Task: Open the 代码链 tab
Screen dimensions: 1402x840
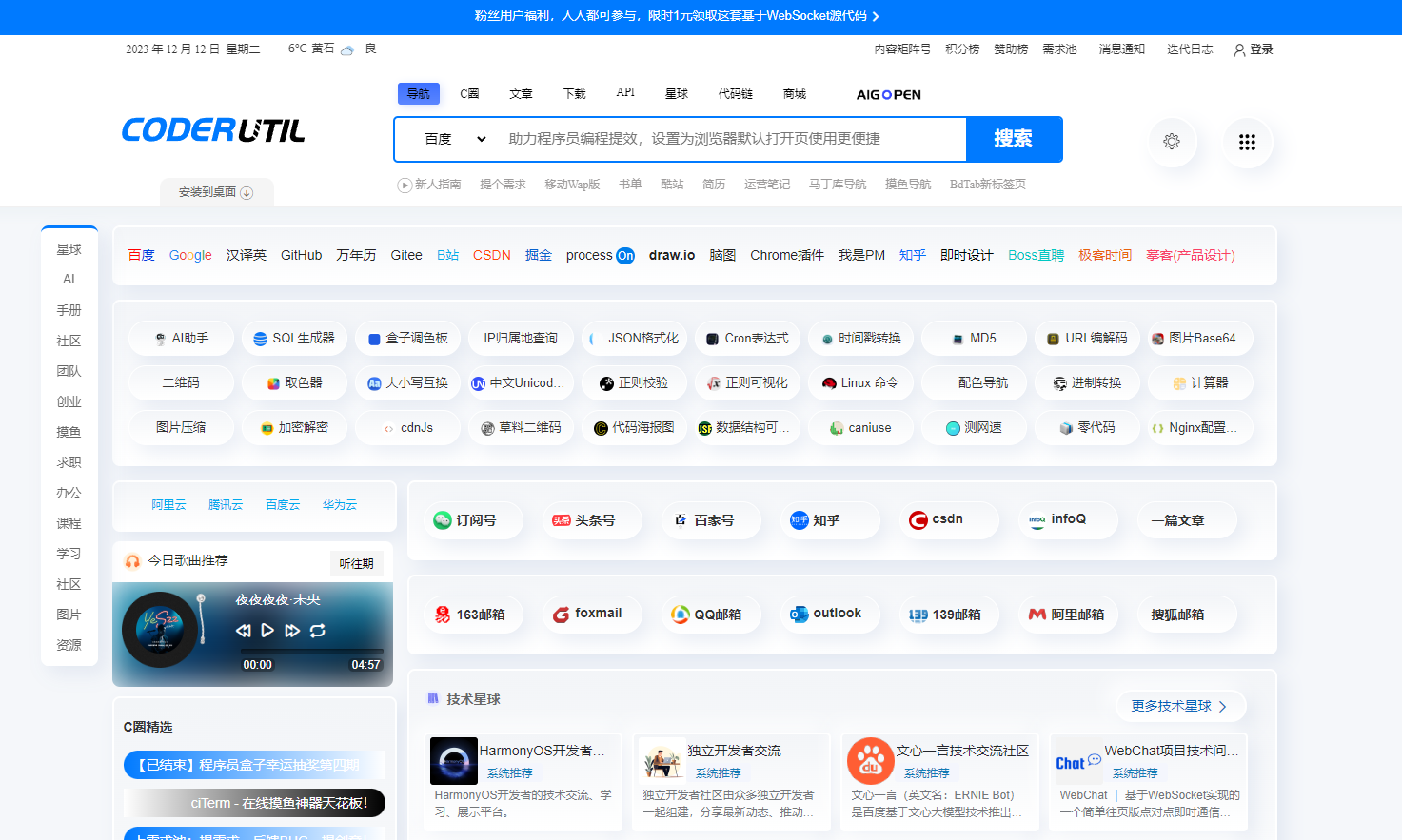Action: tap(736, 93)
